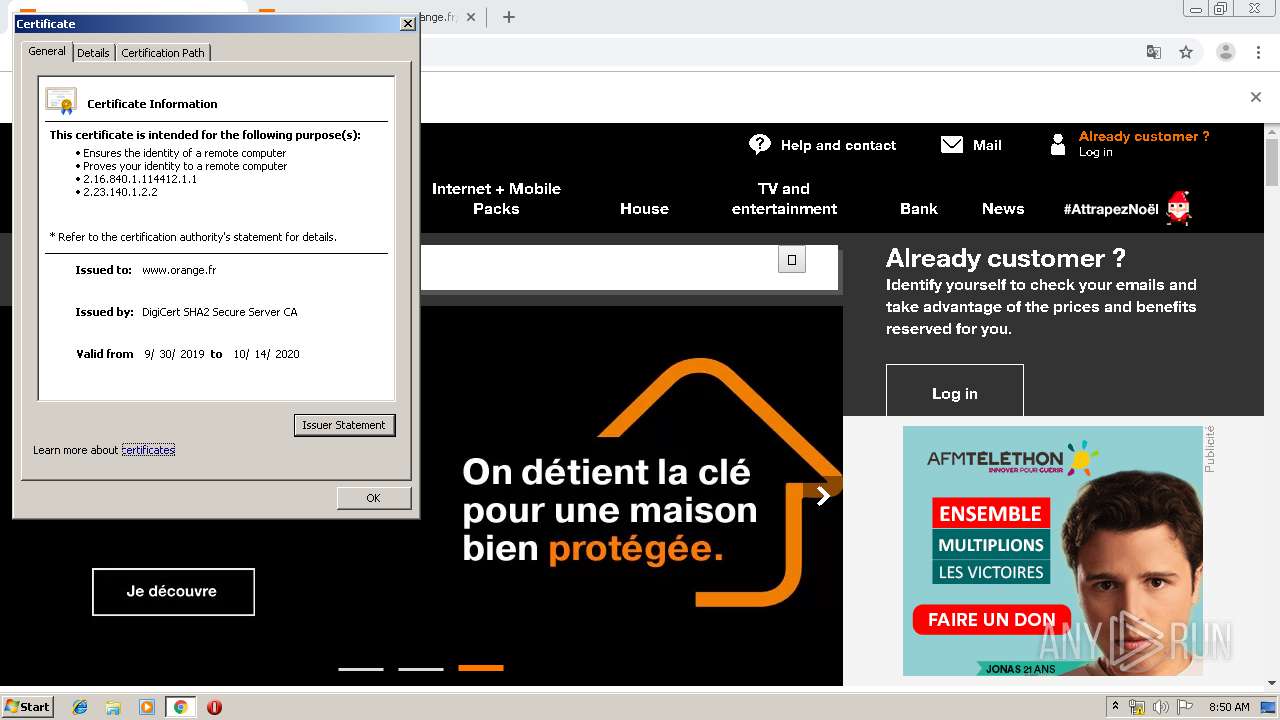
Task: Click OK in the Certificate dialog
Action: [x=373, y=498]
